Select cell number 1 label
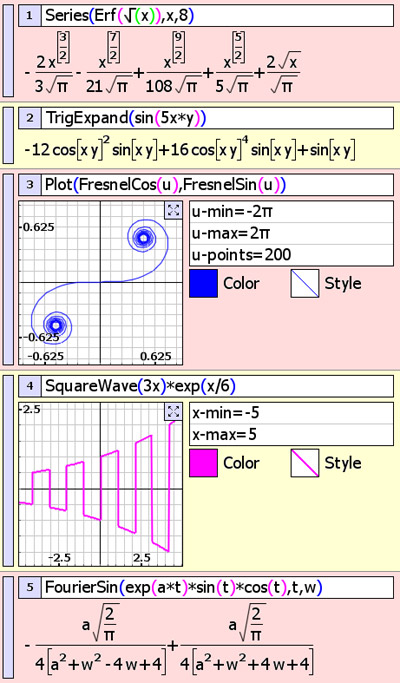 (x=30, y=16)
